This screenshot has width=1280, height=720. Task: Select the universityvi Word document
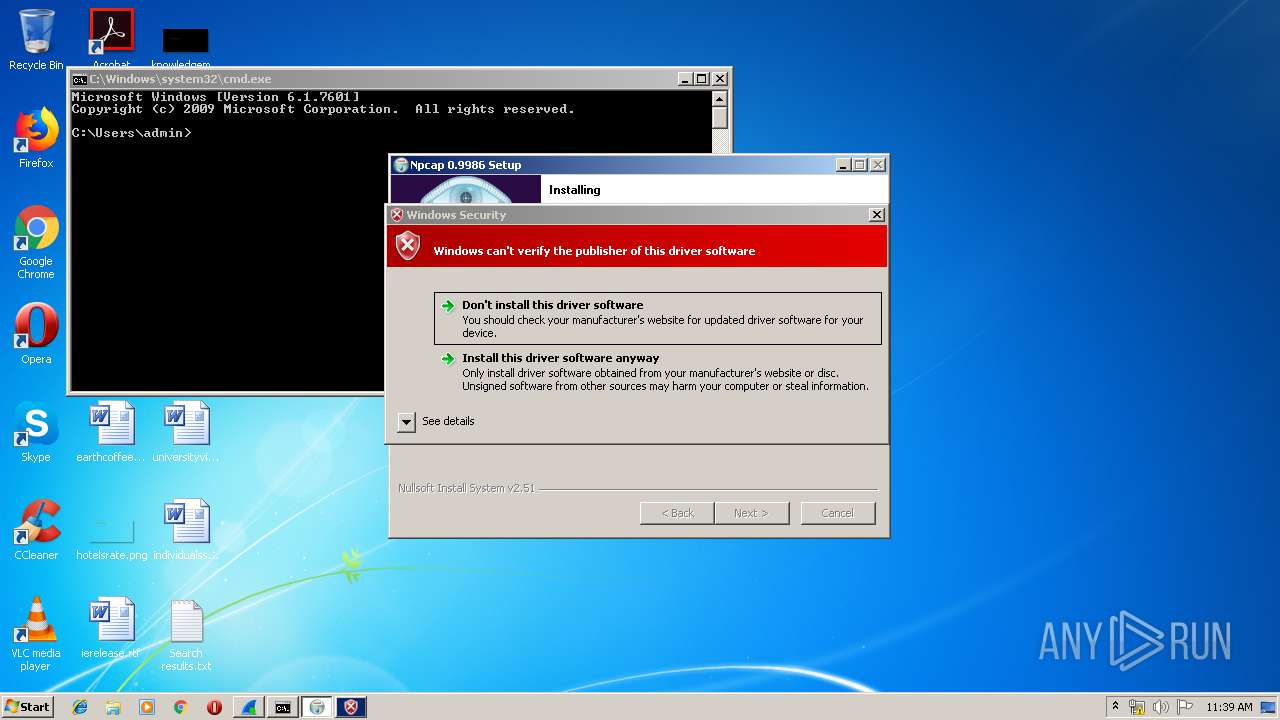point(186,432)
